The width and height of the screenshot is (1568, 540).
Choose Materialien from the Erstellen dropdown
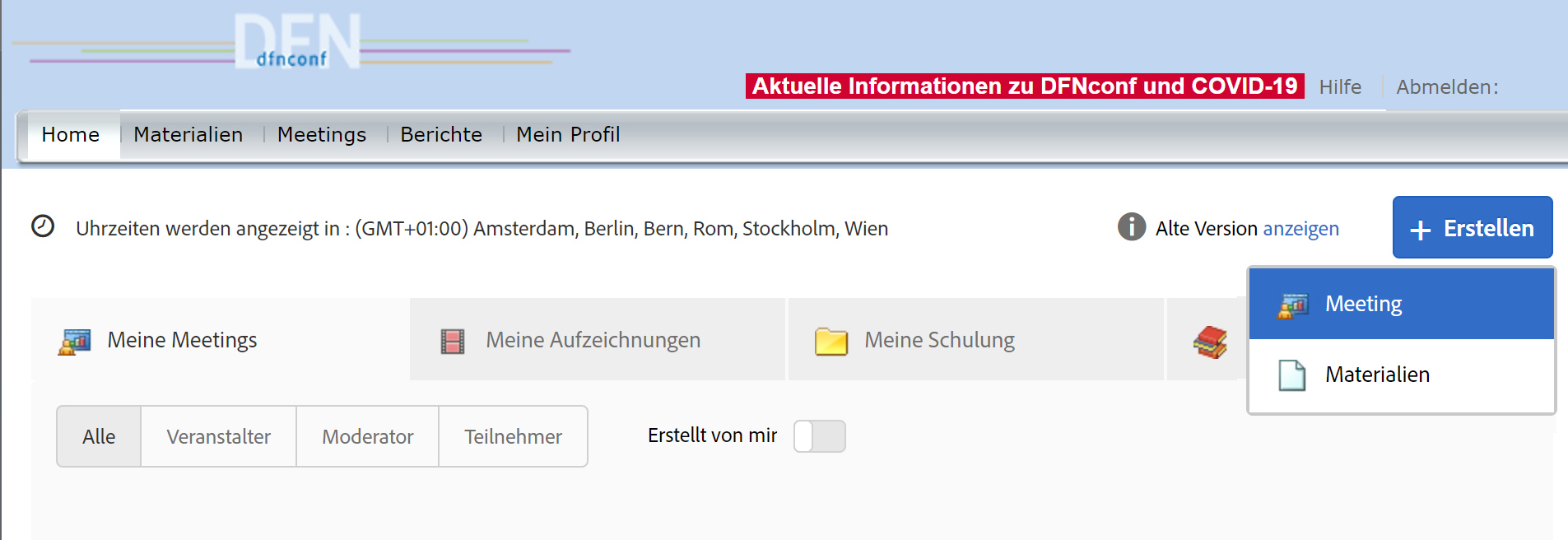coord(1377,375)
